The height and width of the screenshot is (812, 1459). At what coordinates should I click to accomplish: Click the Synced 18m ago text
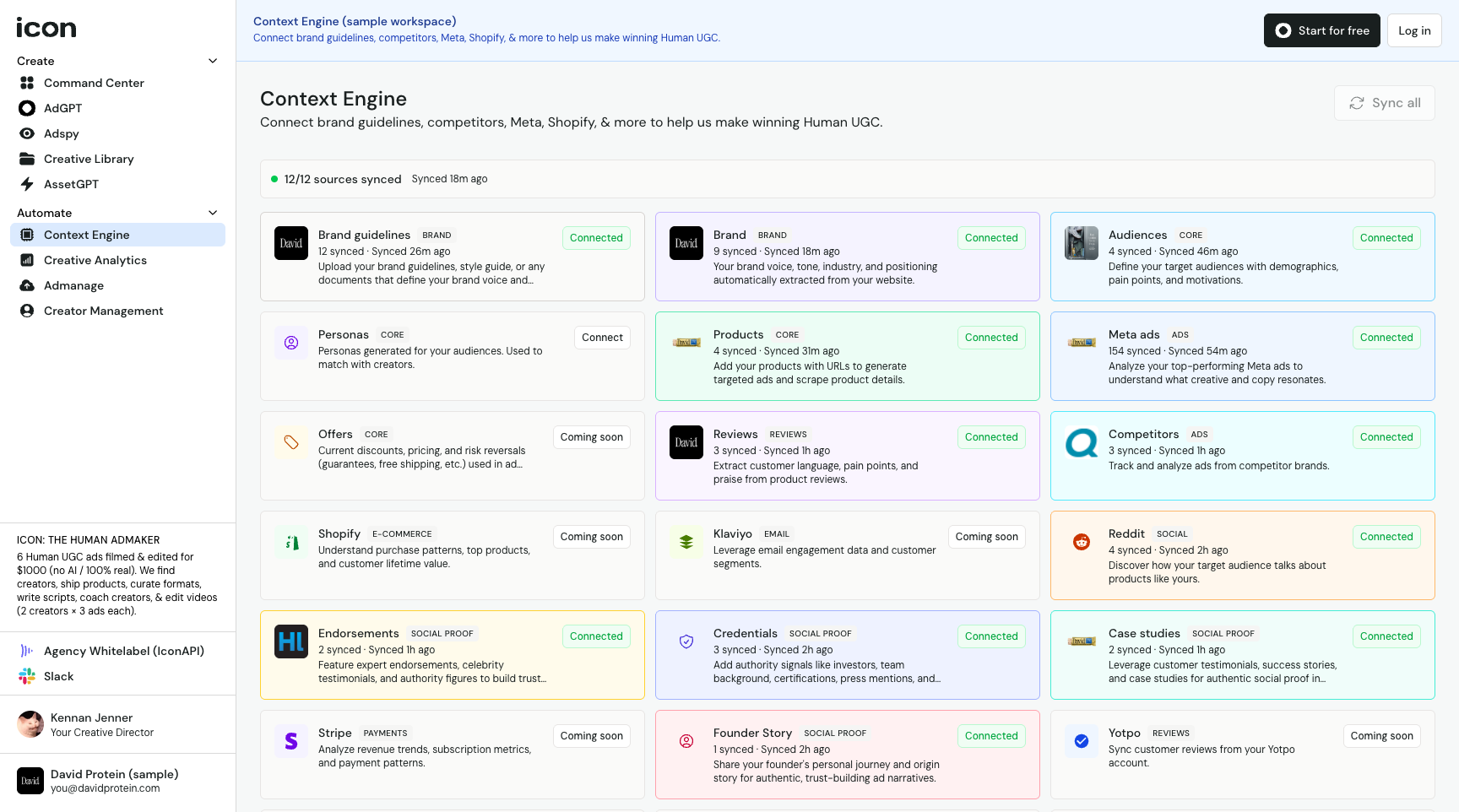[449, 179]
